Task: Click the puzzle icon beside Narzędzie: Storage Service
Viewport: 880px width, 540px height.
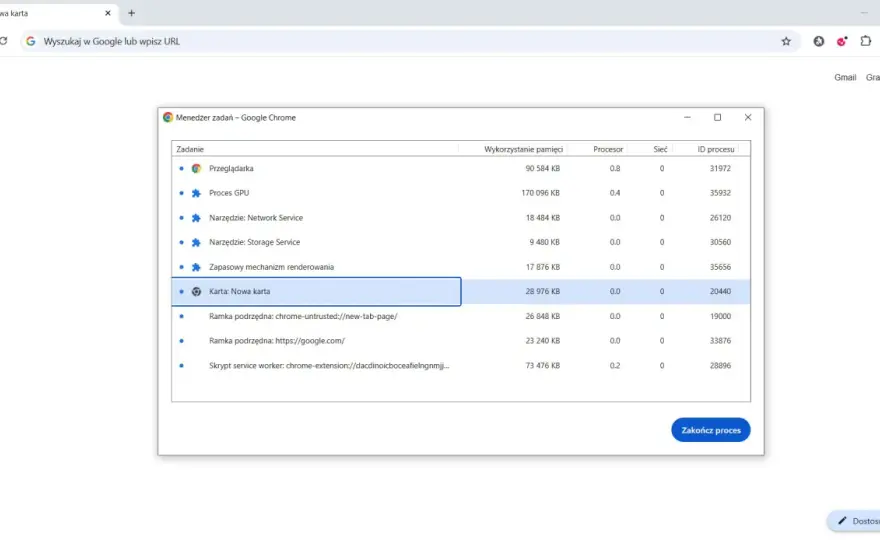Action: (196, 242)
